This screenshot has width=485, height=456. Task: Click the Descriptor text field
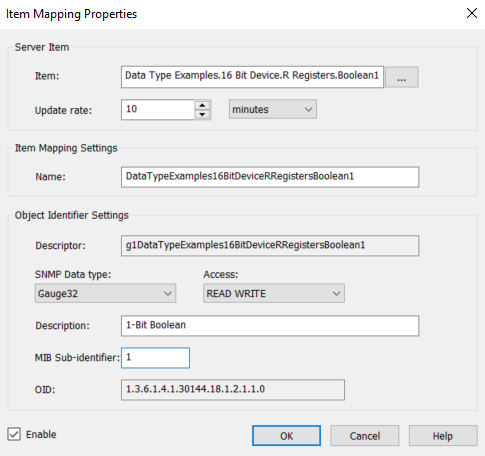click(x=270, y=246)
